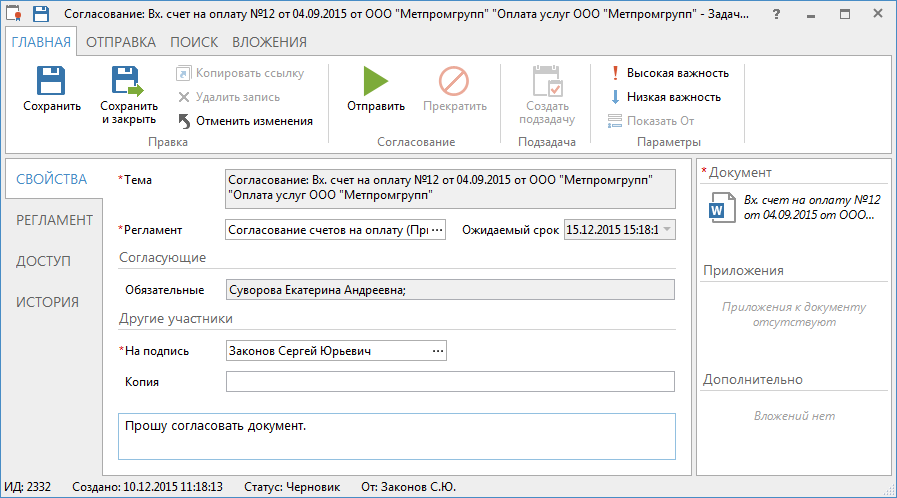Click into the Копия input field
The height and width of the screenshot is (498, 897).
pos(450,382)
